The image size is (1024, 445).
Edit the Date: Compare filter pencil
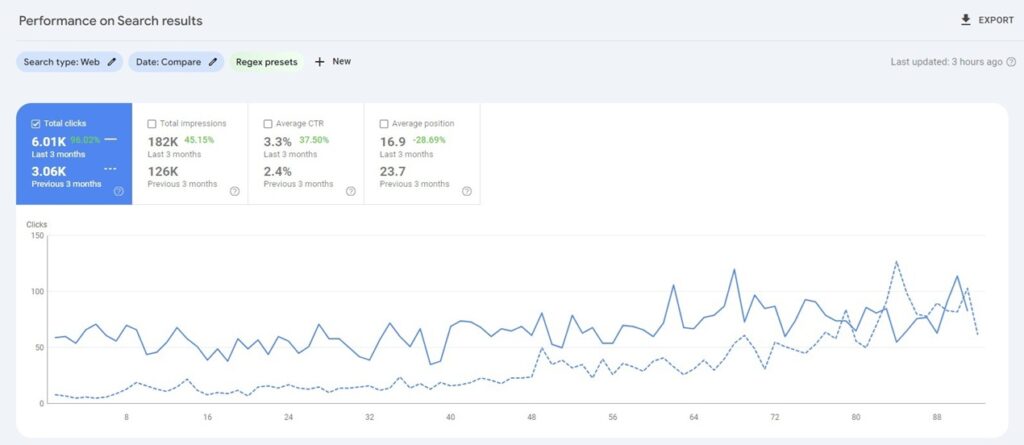click(213, 62)
